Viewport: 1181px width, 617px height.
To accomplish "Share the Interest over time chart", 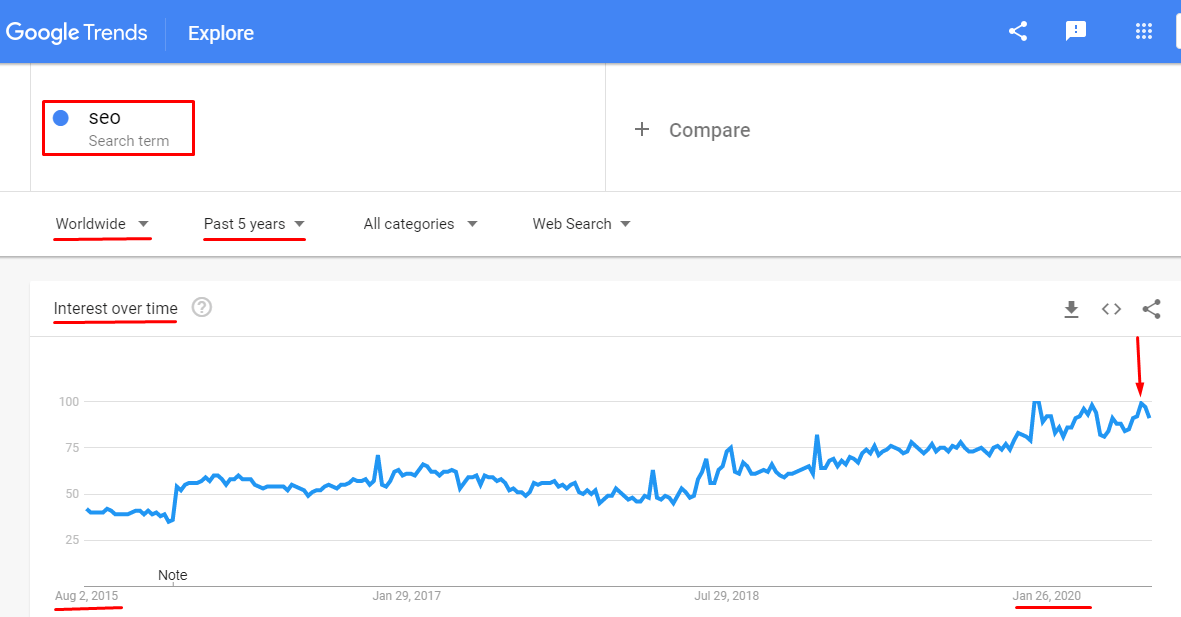I will click(1151, 309).
